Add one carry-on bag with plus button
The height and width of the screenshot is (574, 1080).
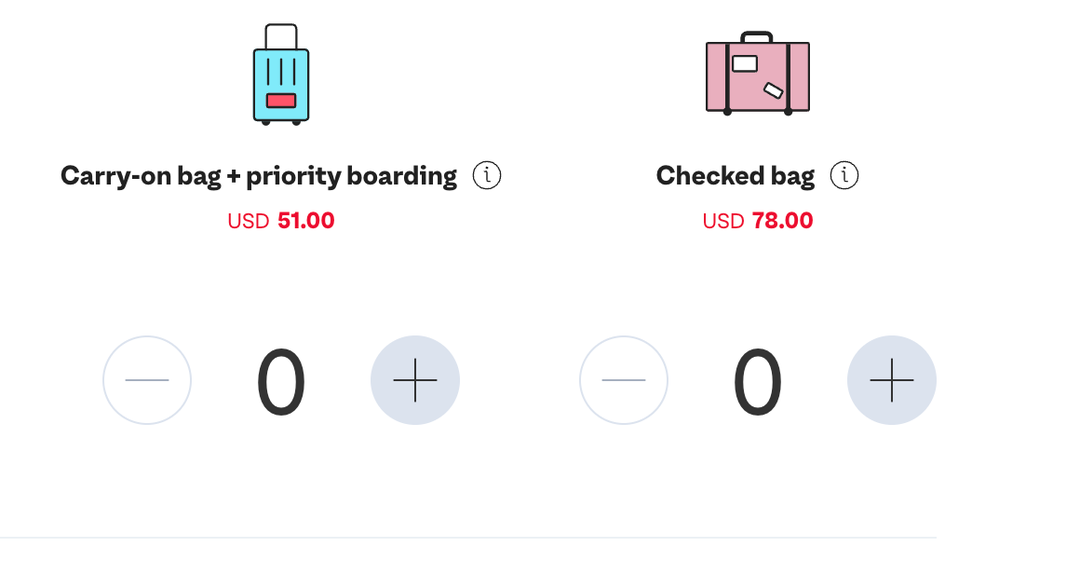coord(415,381)
